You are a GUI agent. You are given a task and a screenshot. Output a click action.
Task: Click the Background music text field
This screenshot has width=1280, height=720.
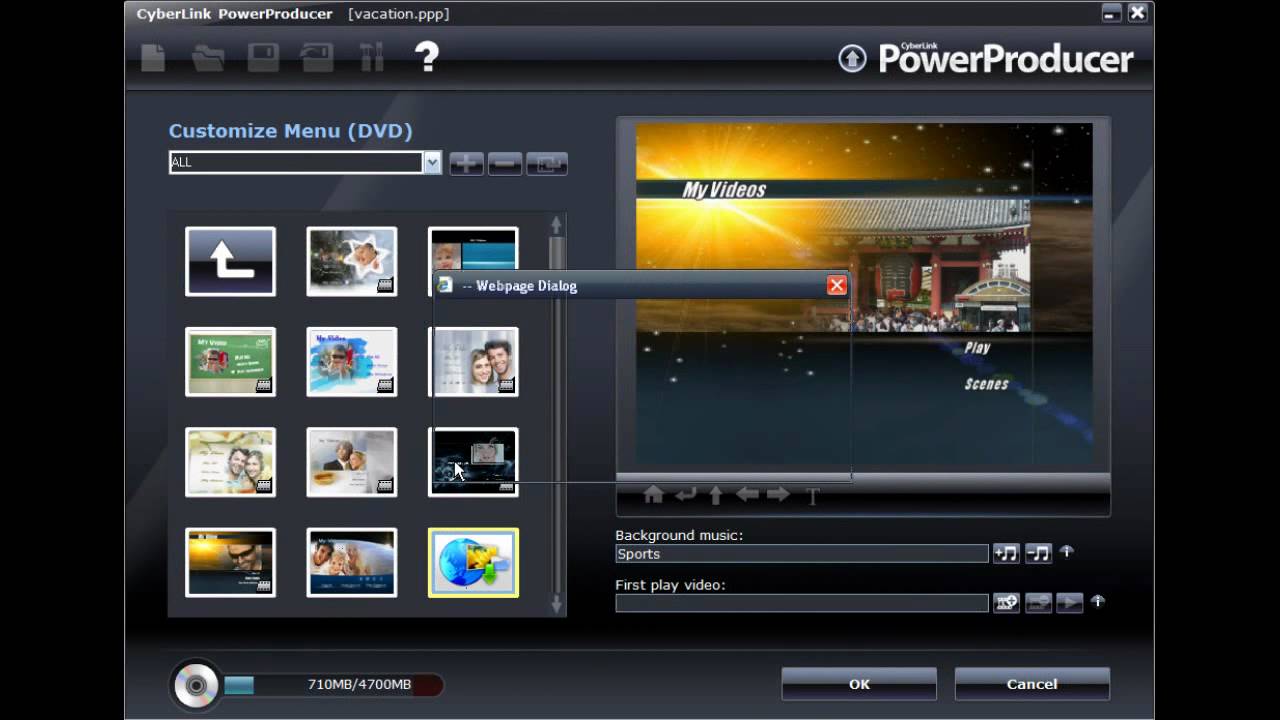pos(801,554)
